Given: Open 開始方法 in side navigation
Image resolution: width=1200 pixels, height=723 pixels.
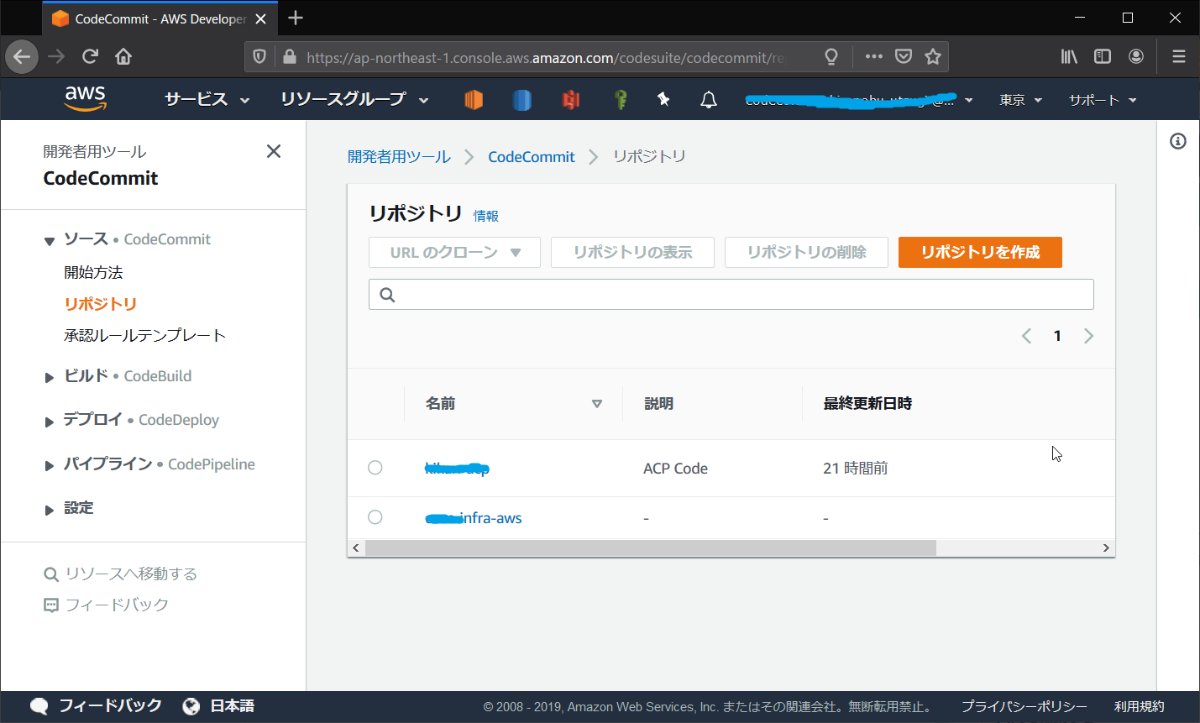Looking at the screenshot, I should coord(93,272).
